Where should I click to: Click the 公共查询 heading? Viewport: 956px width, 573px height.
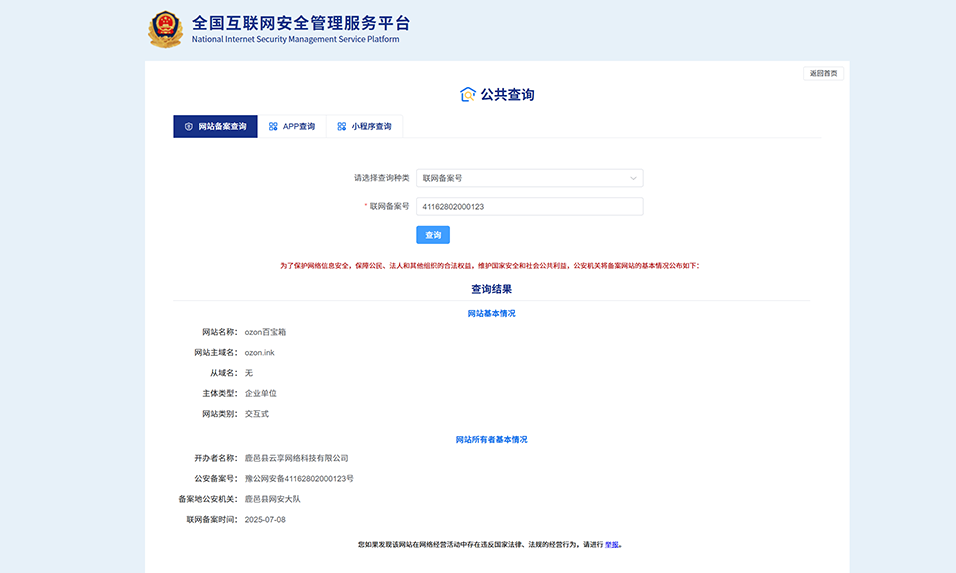507,94
